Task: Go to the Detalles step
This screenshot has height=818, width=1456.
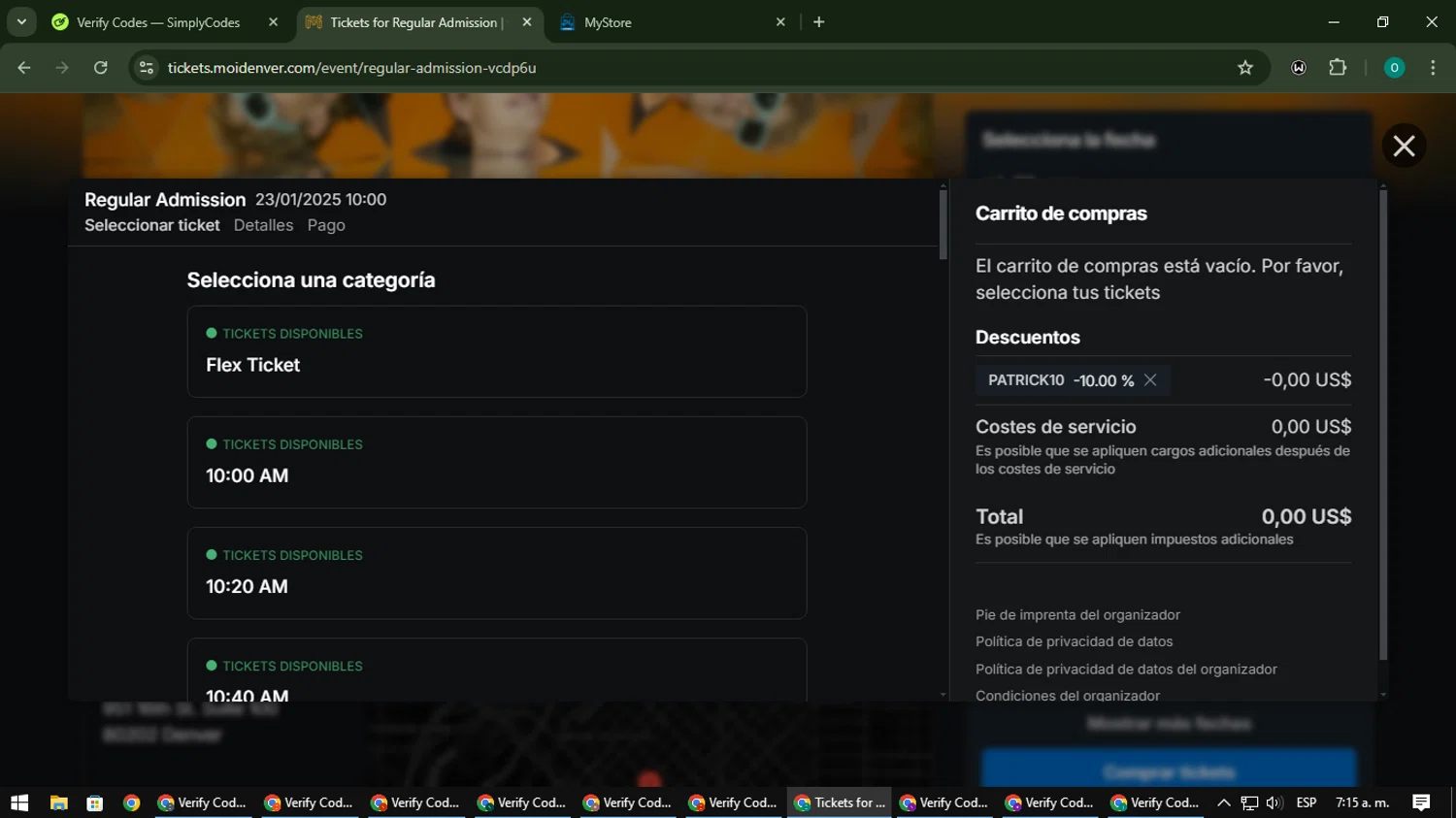Action: pos(263,225)
